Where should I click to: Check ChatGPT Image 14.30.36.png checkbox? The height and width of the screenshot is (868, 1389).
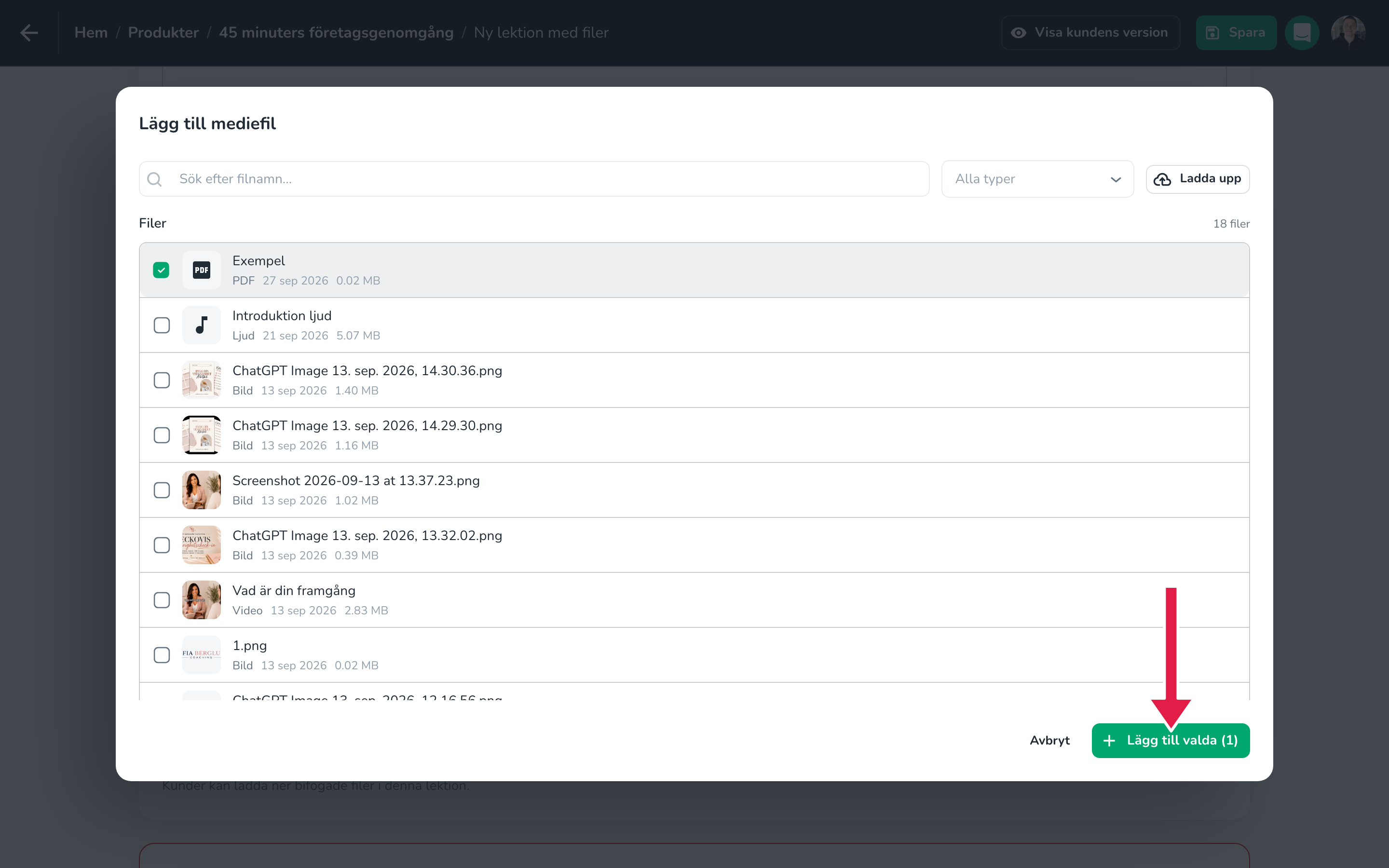pyautogui.click(x=161, y=380)
